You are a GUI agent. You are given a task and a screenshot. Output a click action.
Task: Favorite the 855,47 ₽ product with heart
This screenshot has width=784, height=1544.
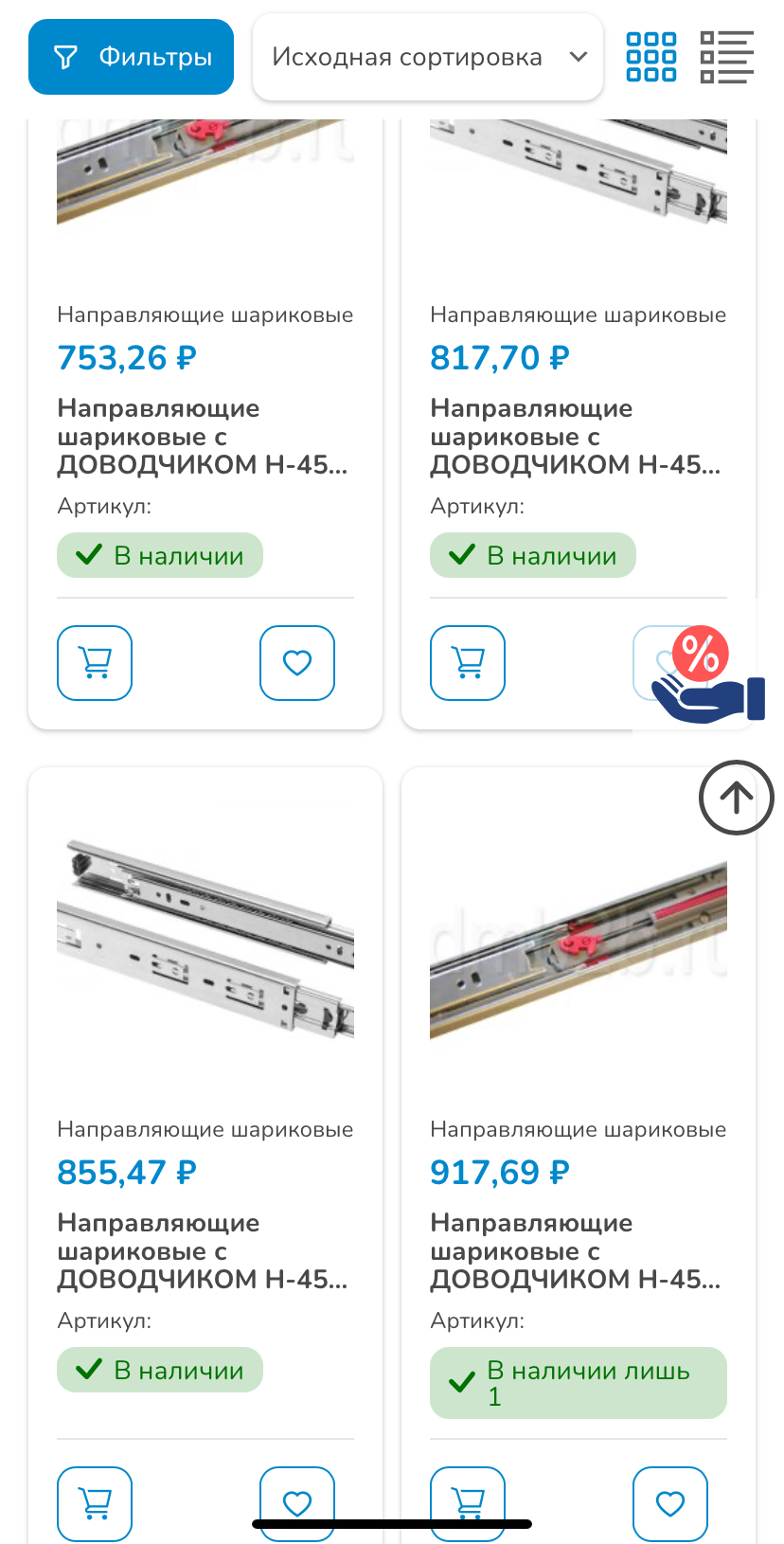[297, 1504]
